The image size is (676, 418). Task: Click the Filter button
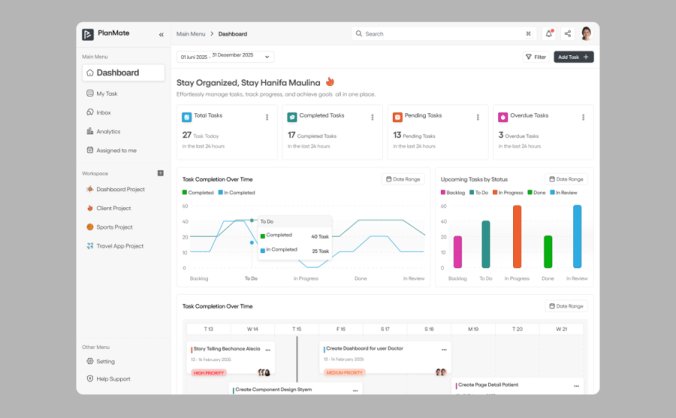(x=536, y=57)
